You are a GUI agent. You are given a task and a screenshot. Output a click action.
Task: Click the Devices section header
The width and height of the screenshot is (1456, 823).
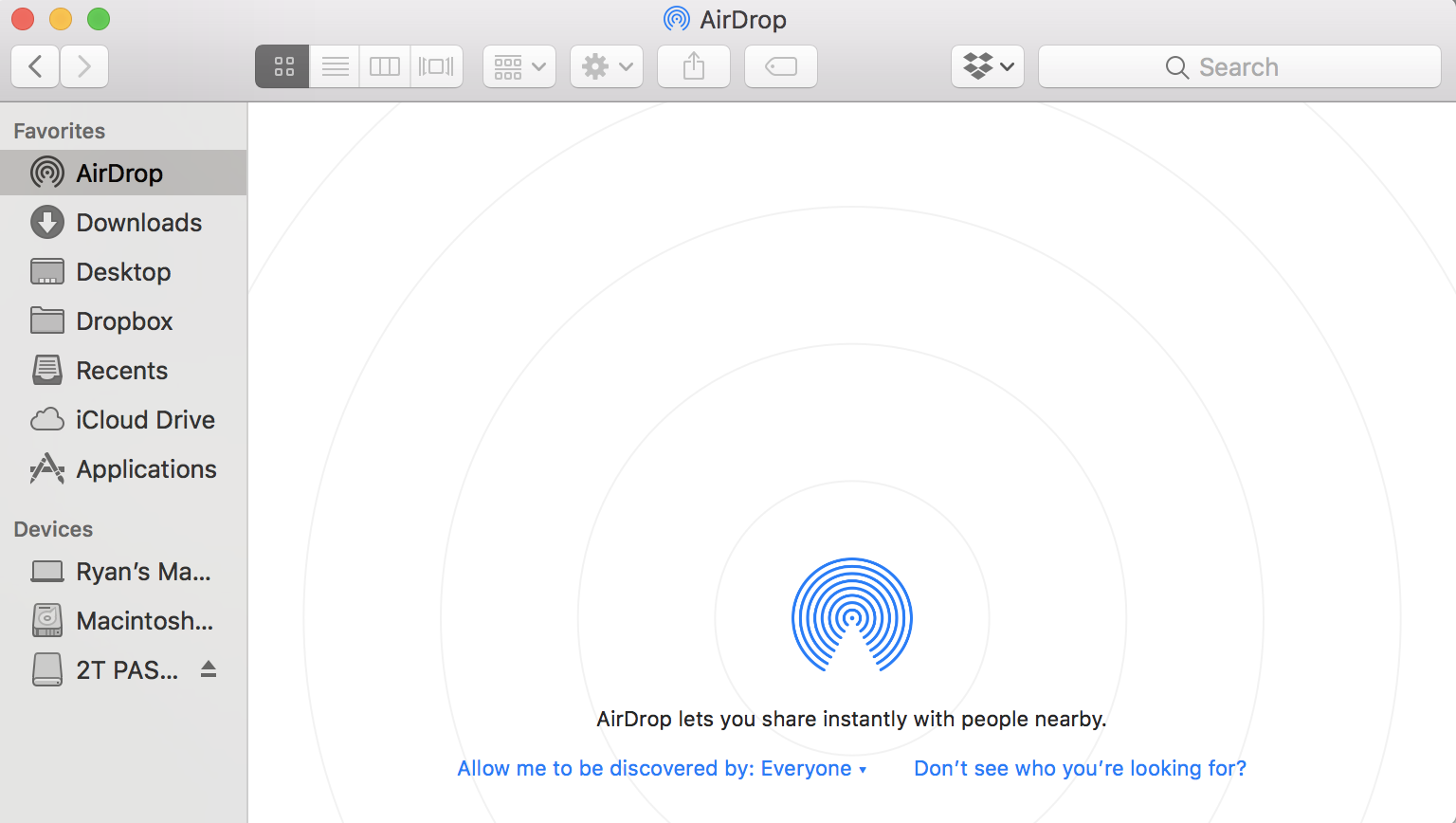click(x=53, y=529)
